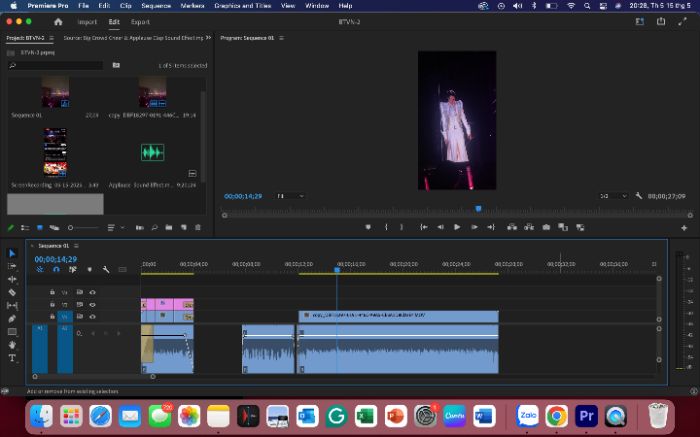Toggle V3 track output eye
The width and height of the screenshot is (700, 437).
tap(92, 292)
